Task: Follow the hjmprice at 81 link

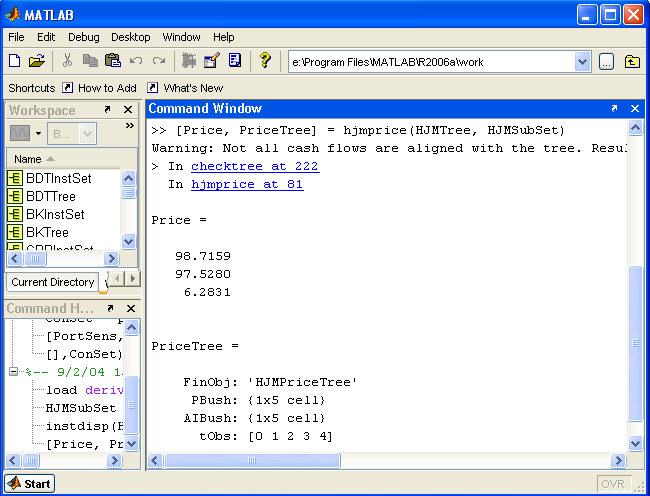Action: pyautogui.click(x=247, y=184)
